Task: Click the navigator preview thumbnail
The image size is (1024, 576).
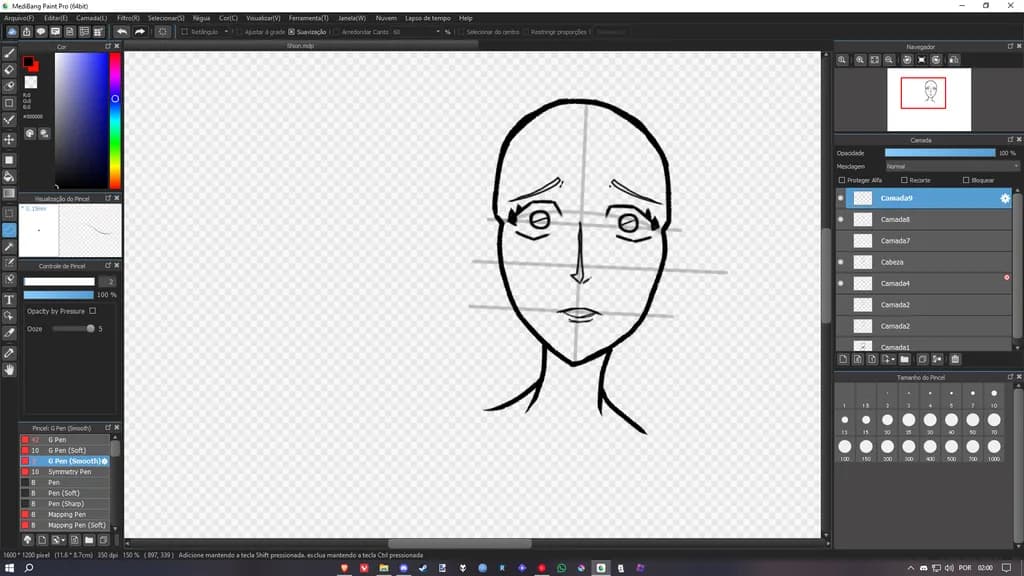Action: [x=929, y=99]
